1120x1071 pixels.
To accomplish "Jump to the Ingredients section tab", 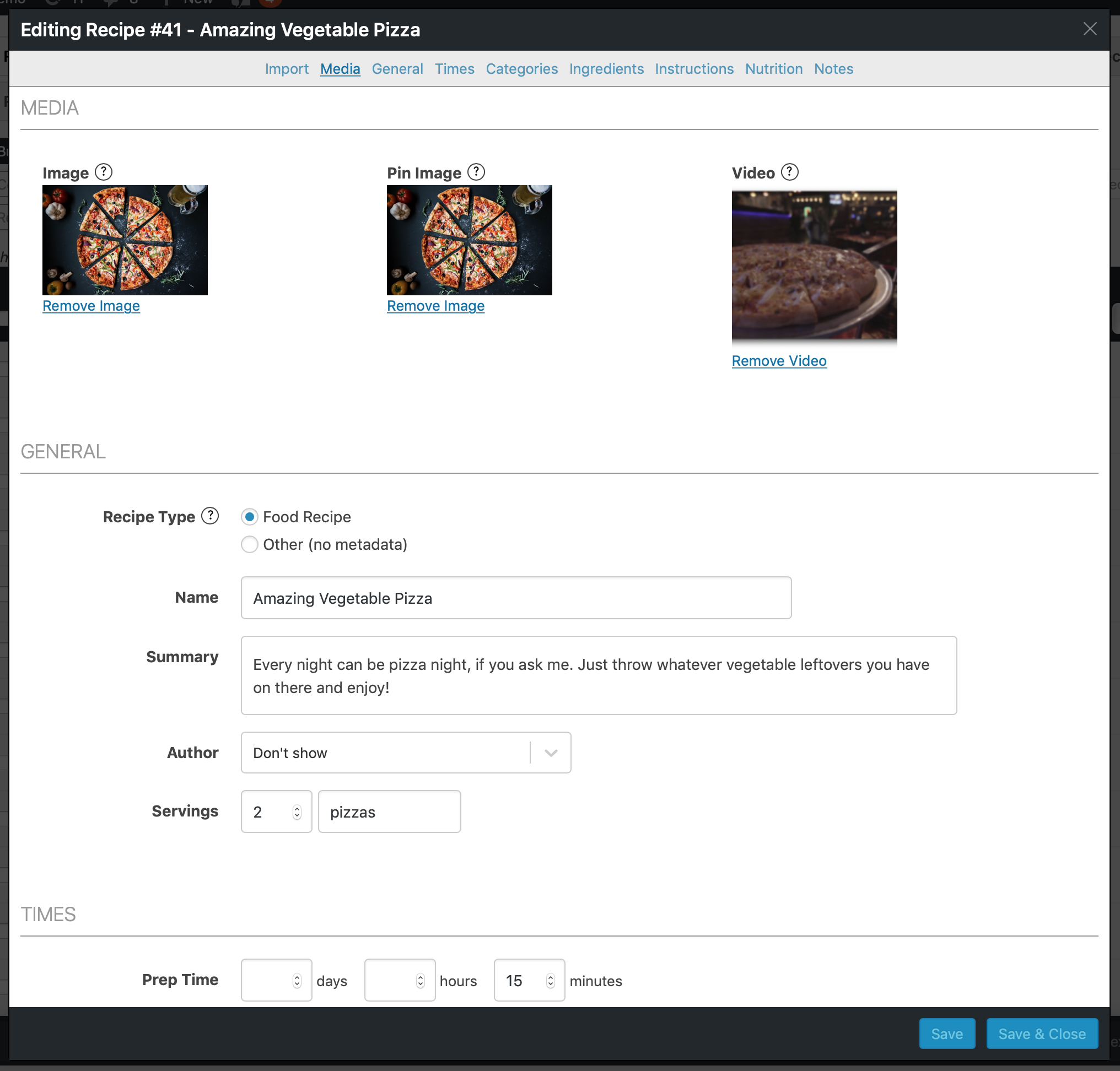I will coord(606,68).
